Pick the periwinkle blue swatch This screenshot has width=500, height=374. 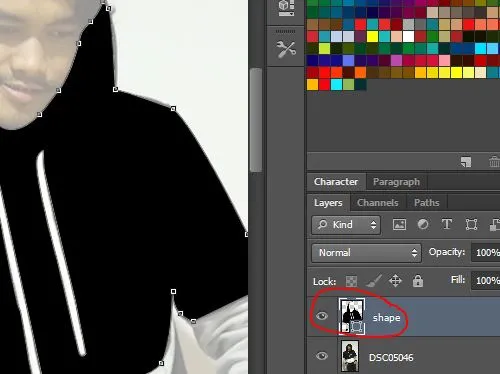point(348,60)
